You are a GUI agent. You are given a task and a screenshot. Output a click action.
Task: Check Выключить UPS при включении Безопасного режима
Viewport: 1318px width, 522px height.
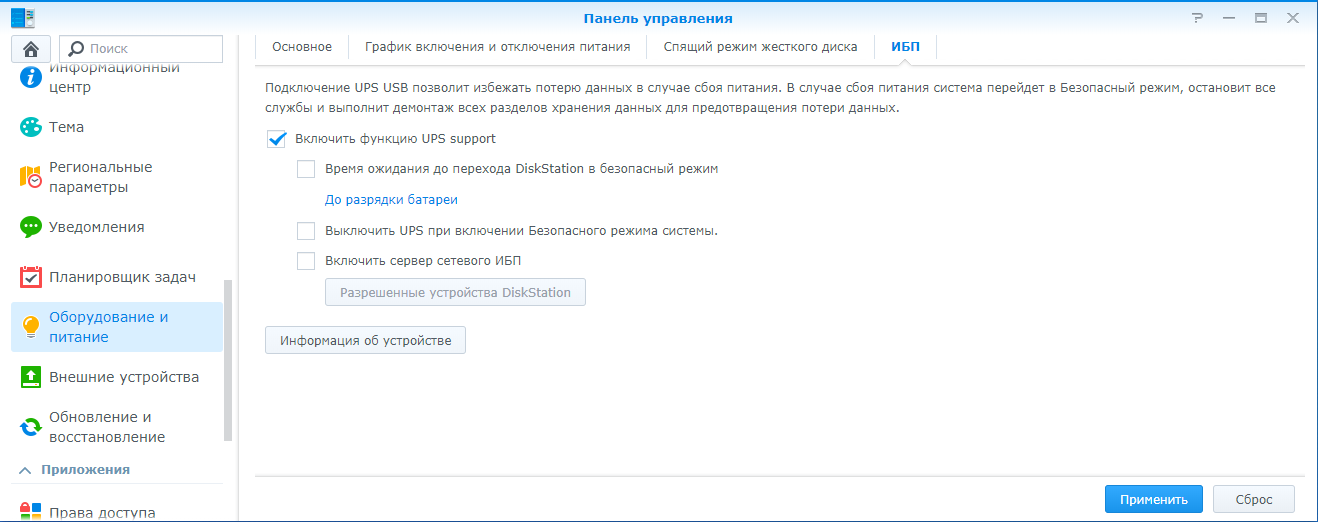[306, 231]
